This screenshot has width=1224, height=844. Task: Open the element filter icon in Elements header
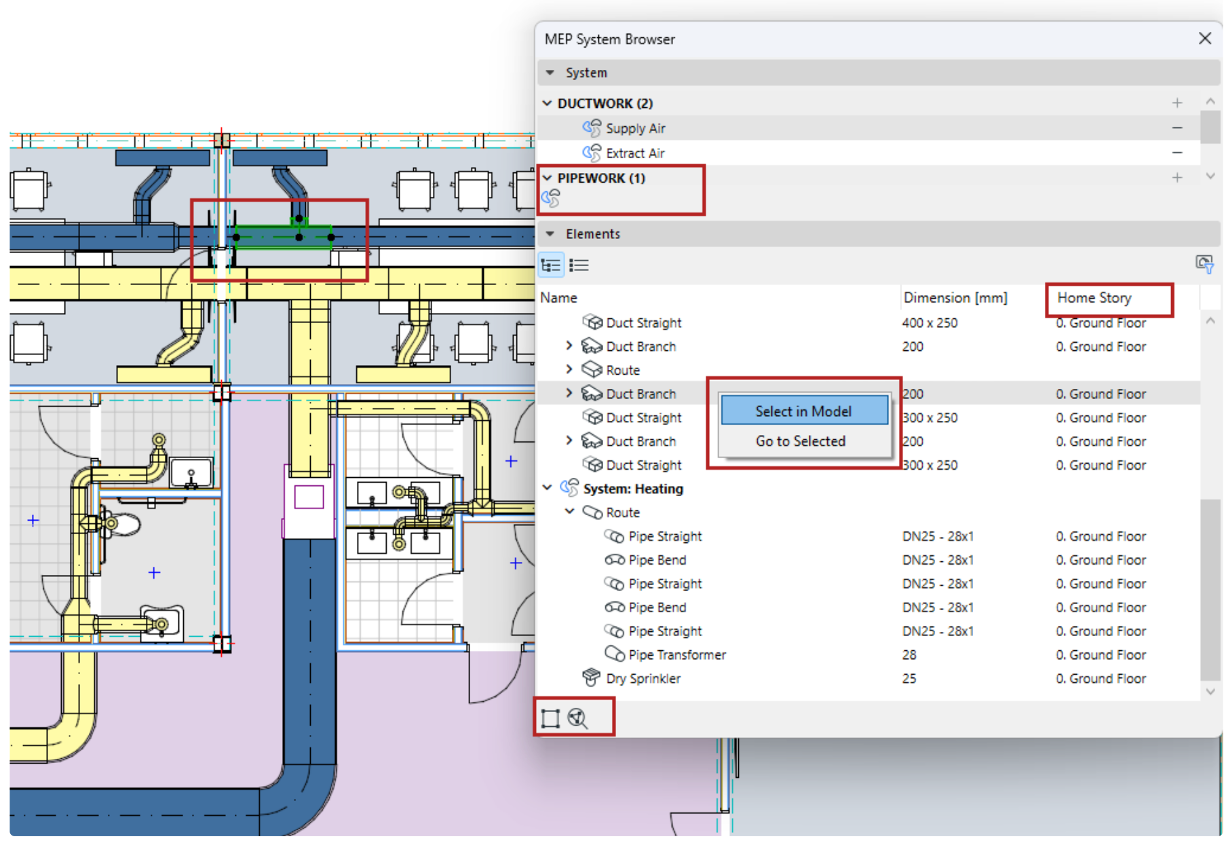(x=1204, y=264)
